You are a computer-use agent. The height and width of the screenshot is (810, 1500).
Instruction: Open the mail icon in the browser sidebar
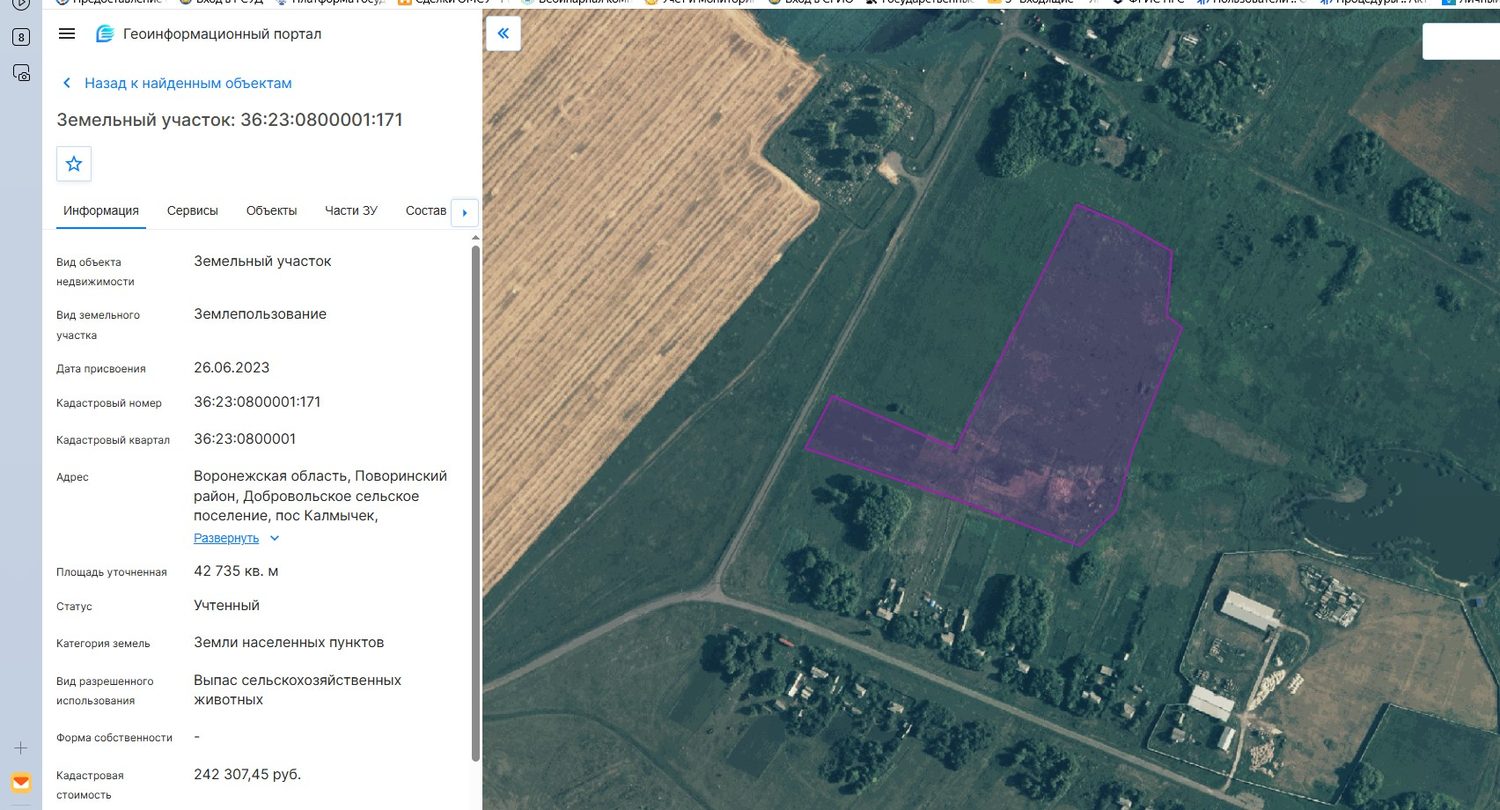click(x=21, y=783)
